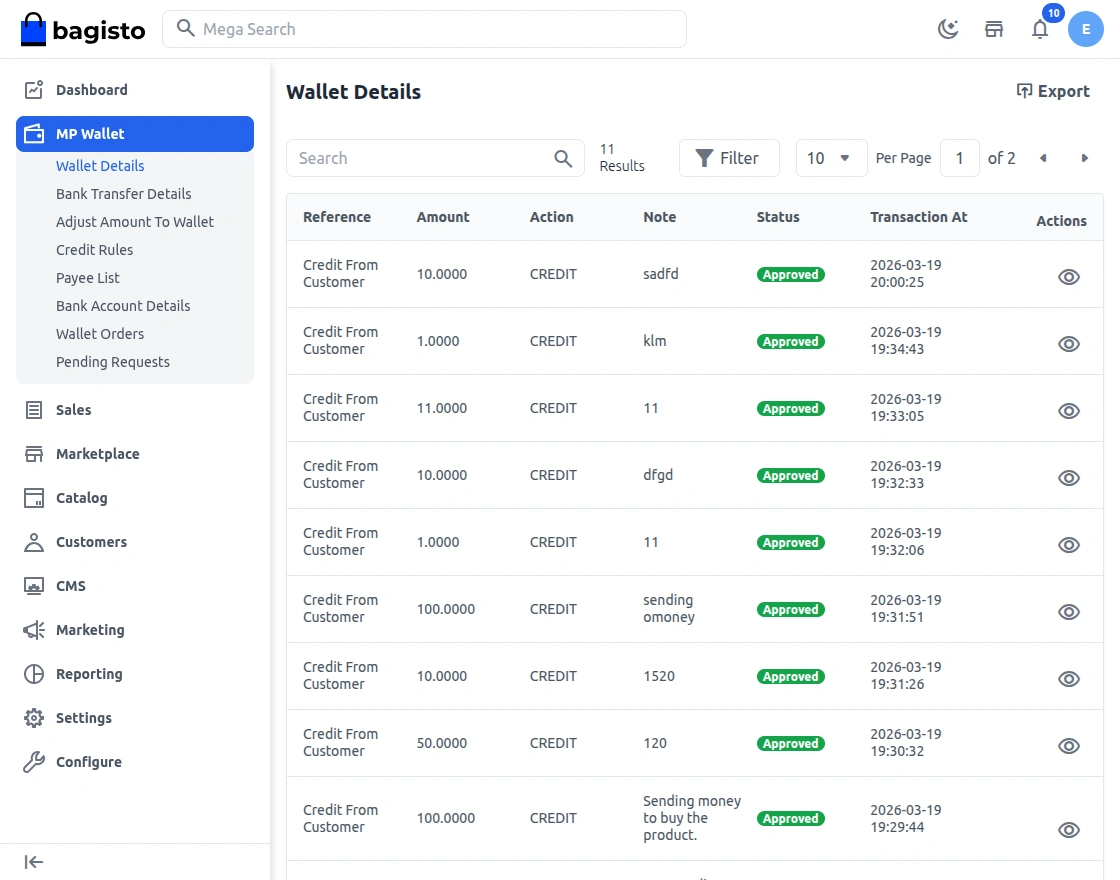The width and height of the screenshot is (1120, 880).
Task: Open the Filter panel
Action: pyautogui.click(x=729, y=158)
